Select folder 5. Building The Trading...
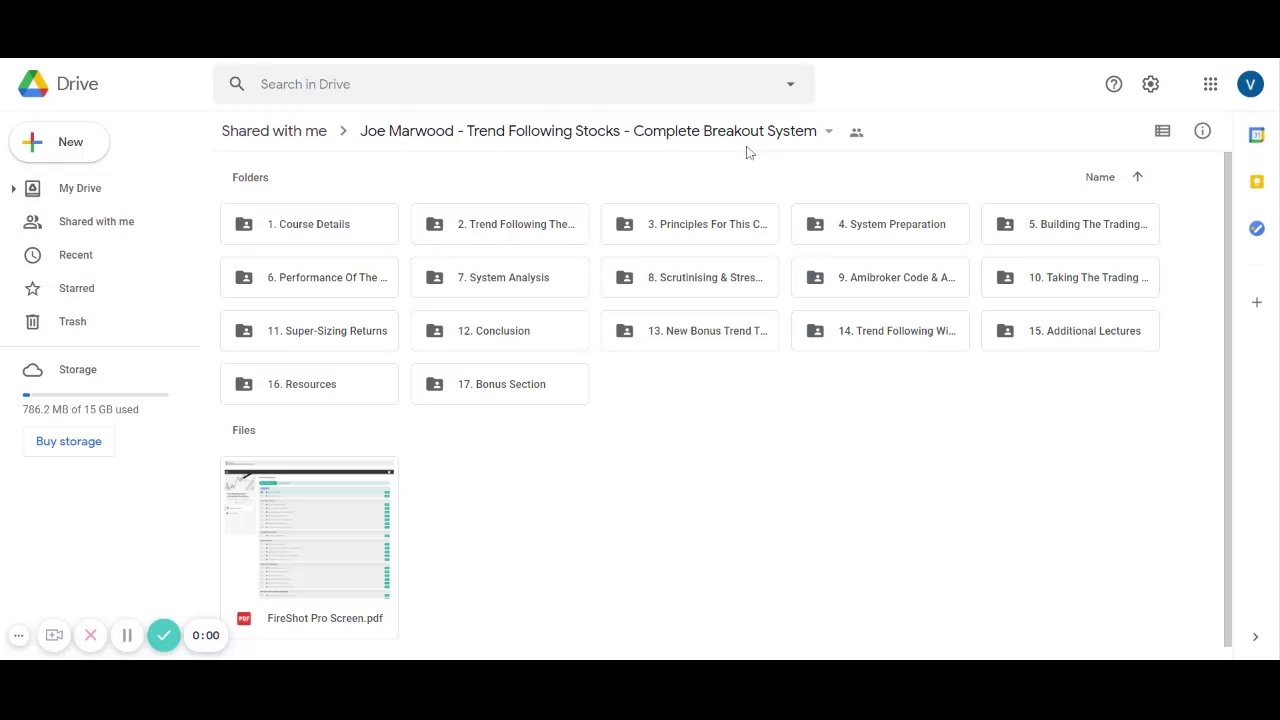The height and width of the screenshot is (720, 1280). (1071, 224)
